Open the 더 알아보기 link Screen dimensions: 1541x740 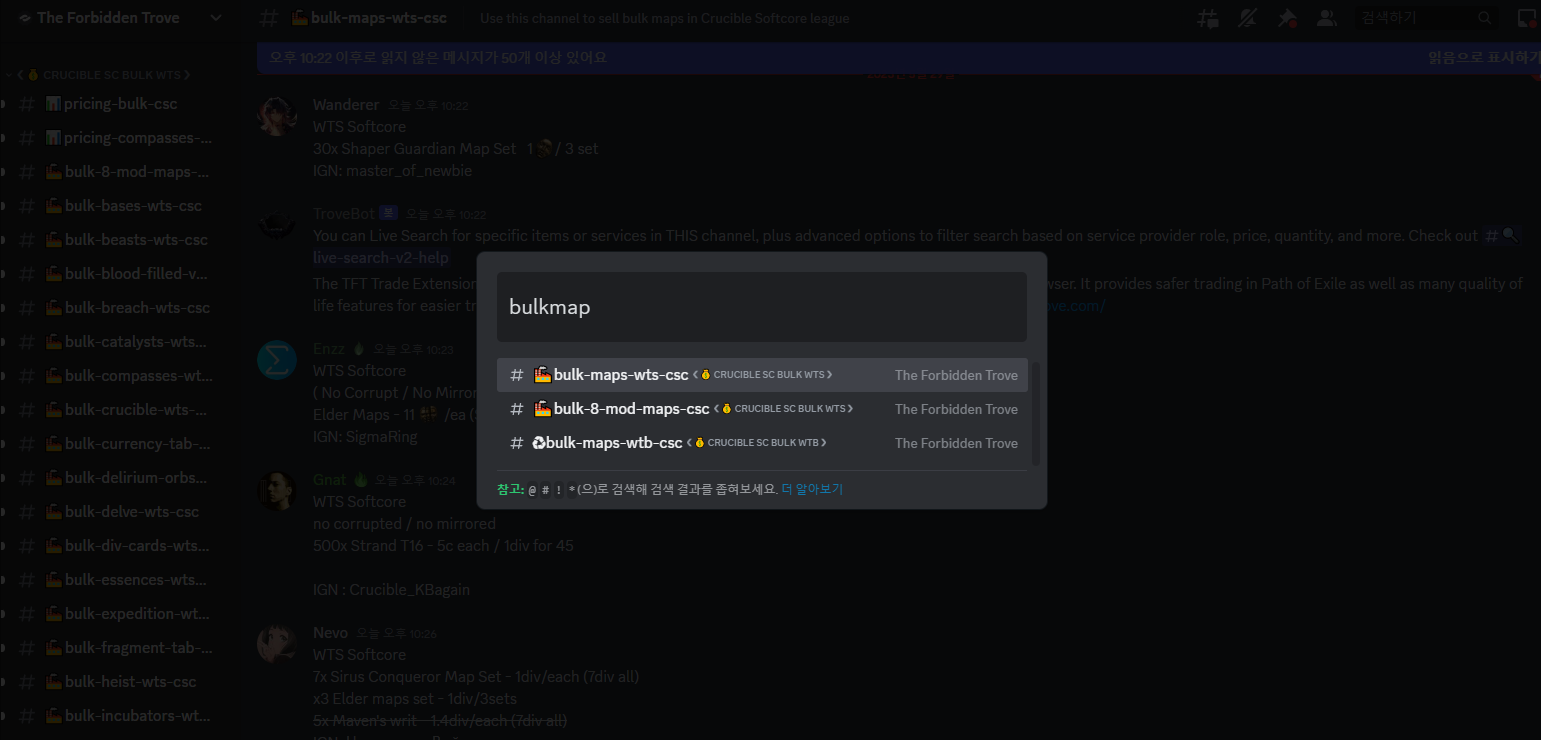[812, 489]
